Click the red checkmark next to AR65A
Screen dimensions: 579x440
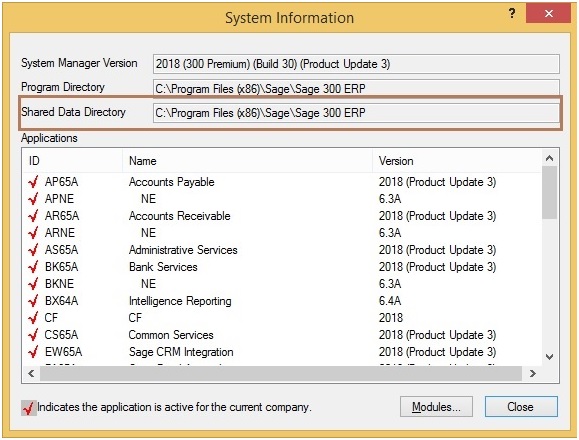33,216
